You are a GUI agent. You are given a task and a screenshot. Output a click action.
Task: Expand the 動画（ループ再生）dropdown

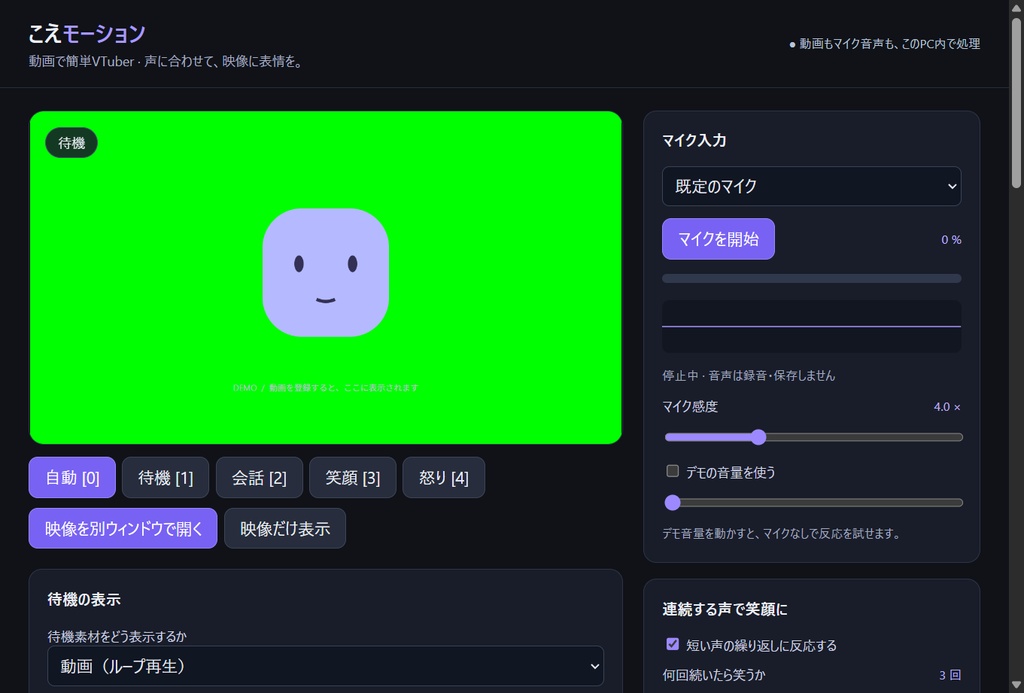coord(325,666)
